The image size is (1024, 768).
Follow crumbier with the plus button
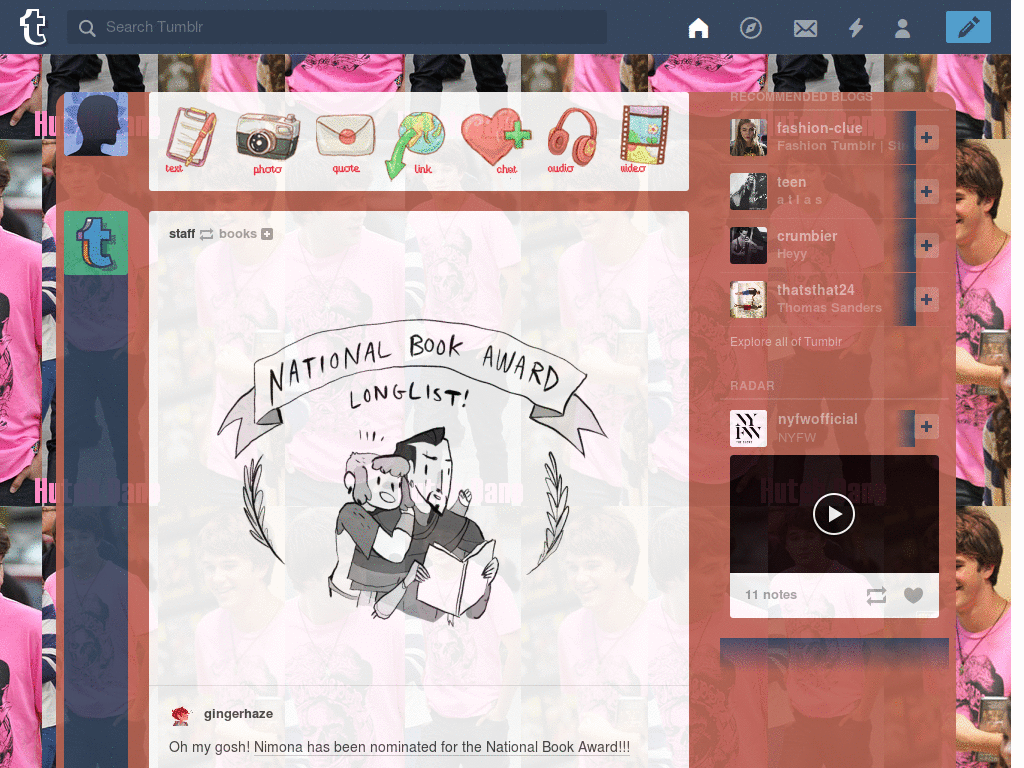926,246
